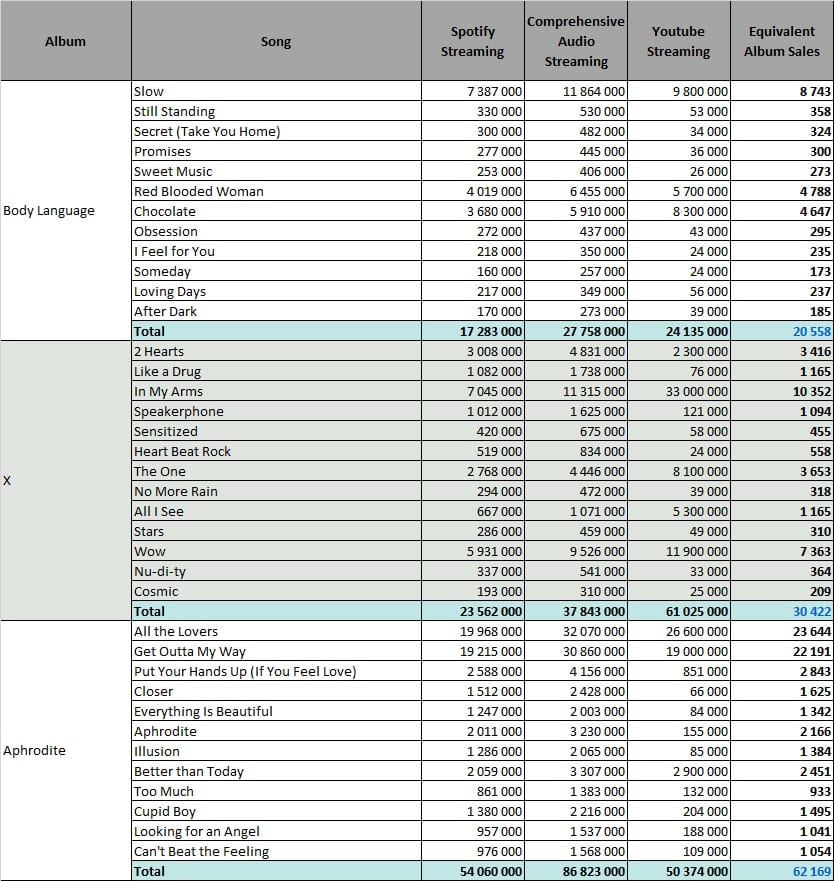Select Spotify value 19 968 000
This screenshot has height=881, width=834.
pos(473,631)
